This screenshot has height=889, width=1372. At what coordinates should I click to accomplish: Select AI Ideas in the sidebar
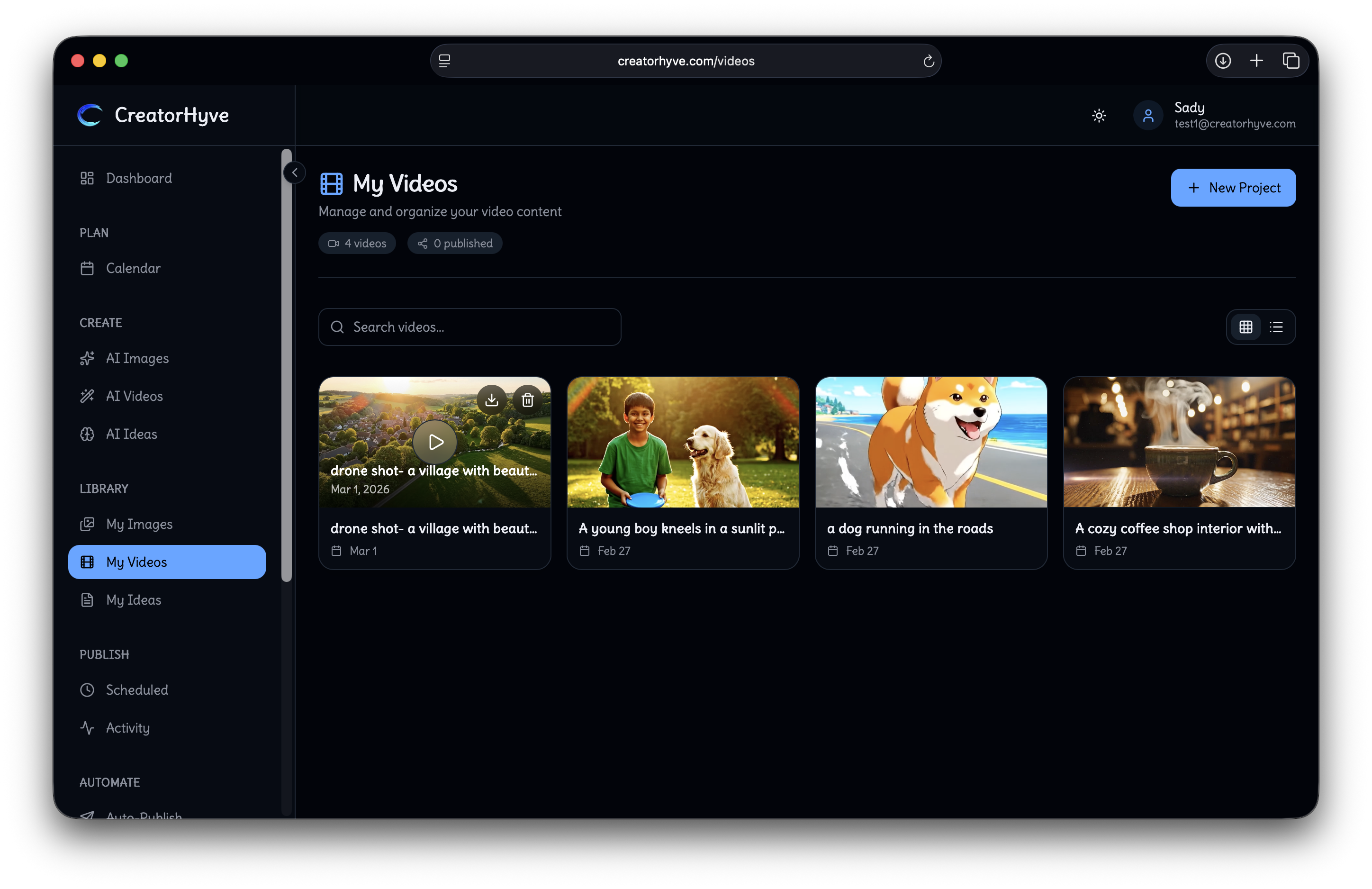click(131, 434)
